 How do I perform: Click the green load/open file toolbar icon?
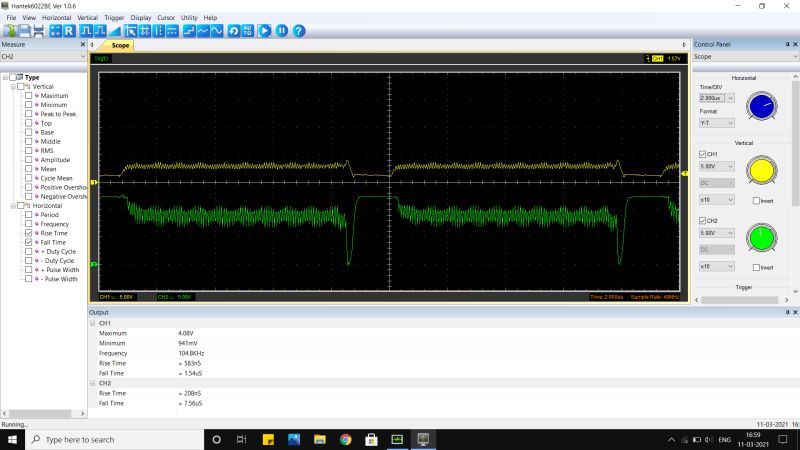[10, 31]
